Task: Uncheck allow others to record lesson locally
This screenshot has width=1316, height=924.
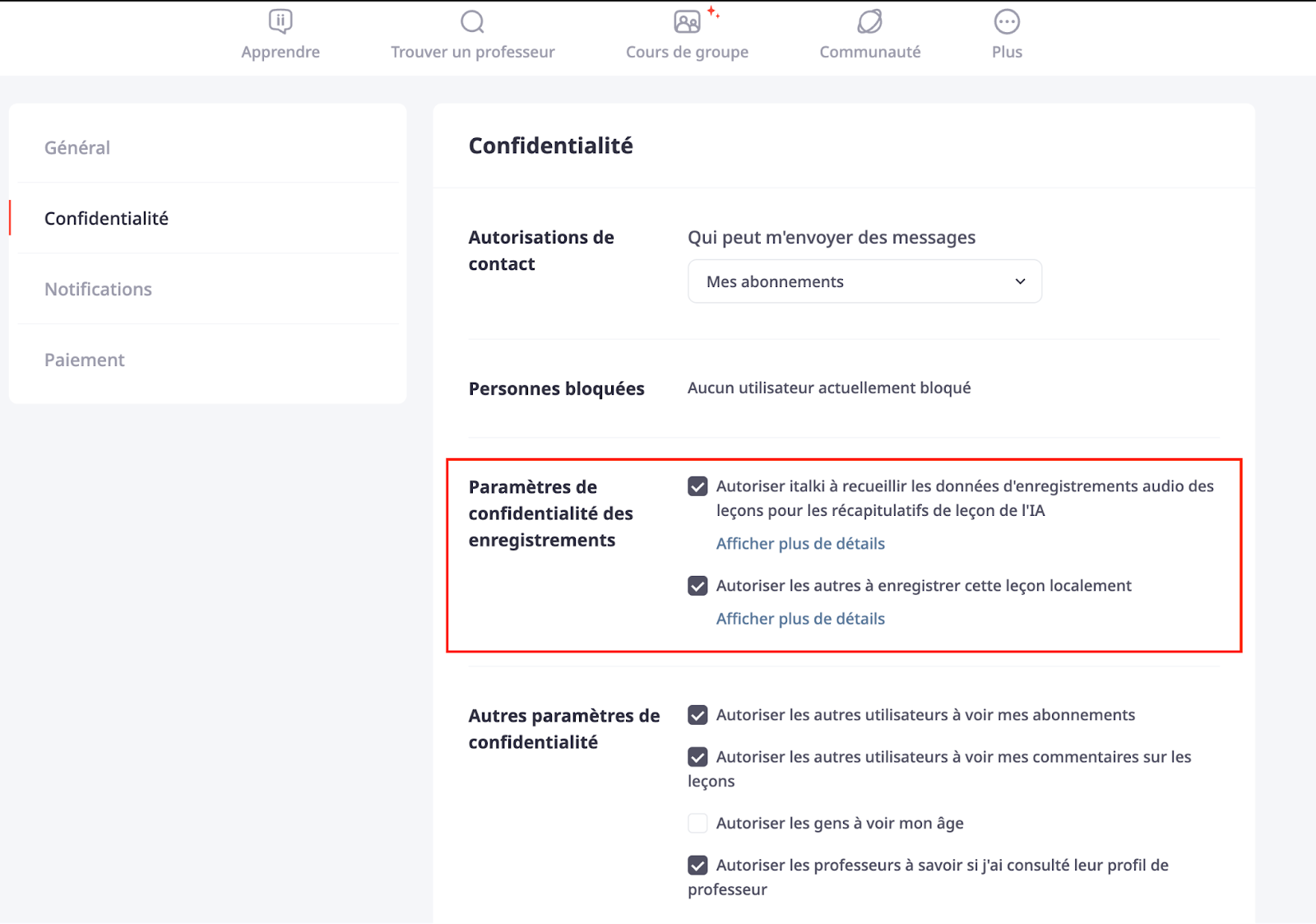Action: pyautogui.click(x=697, y=586)
